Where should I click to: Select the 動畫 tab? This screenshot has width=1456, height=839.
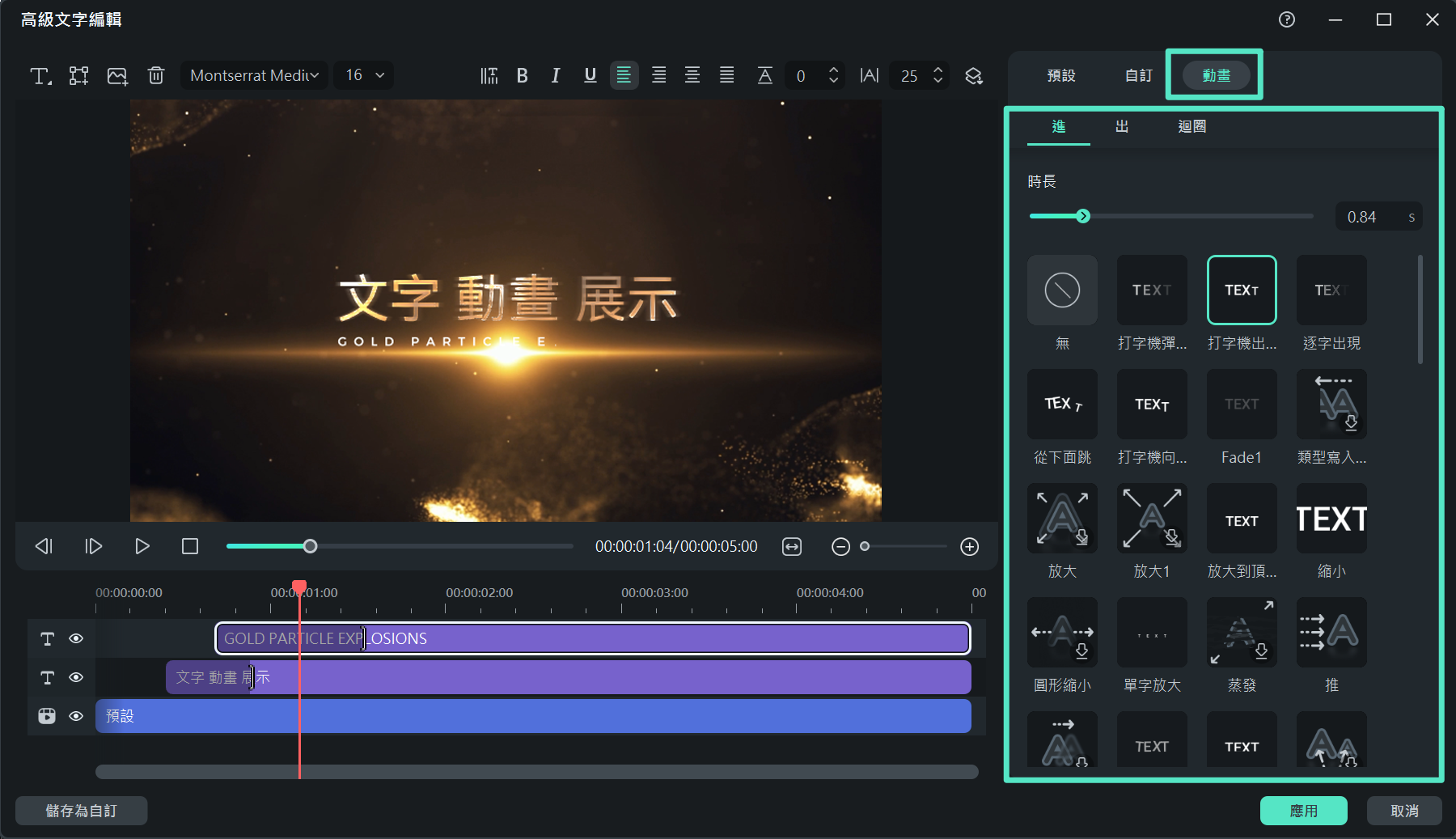1216,75
